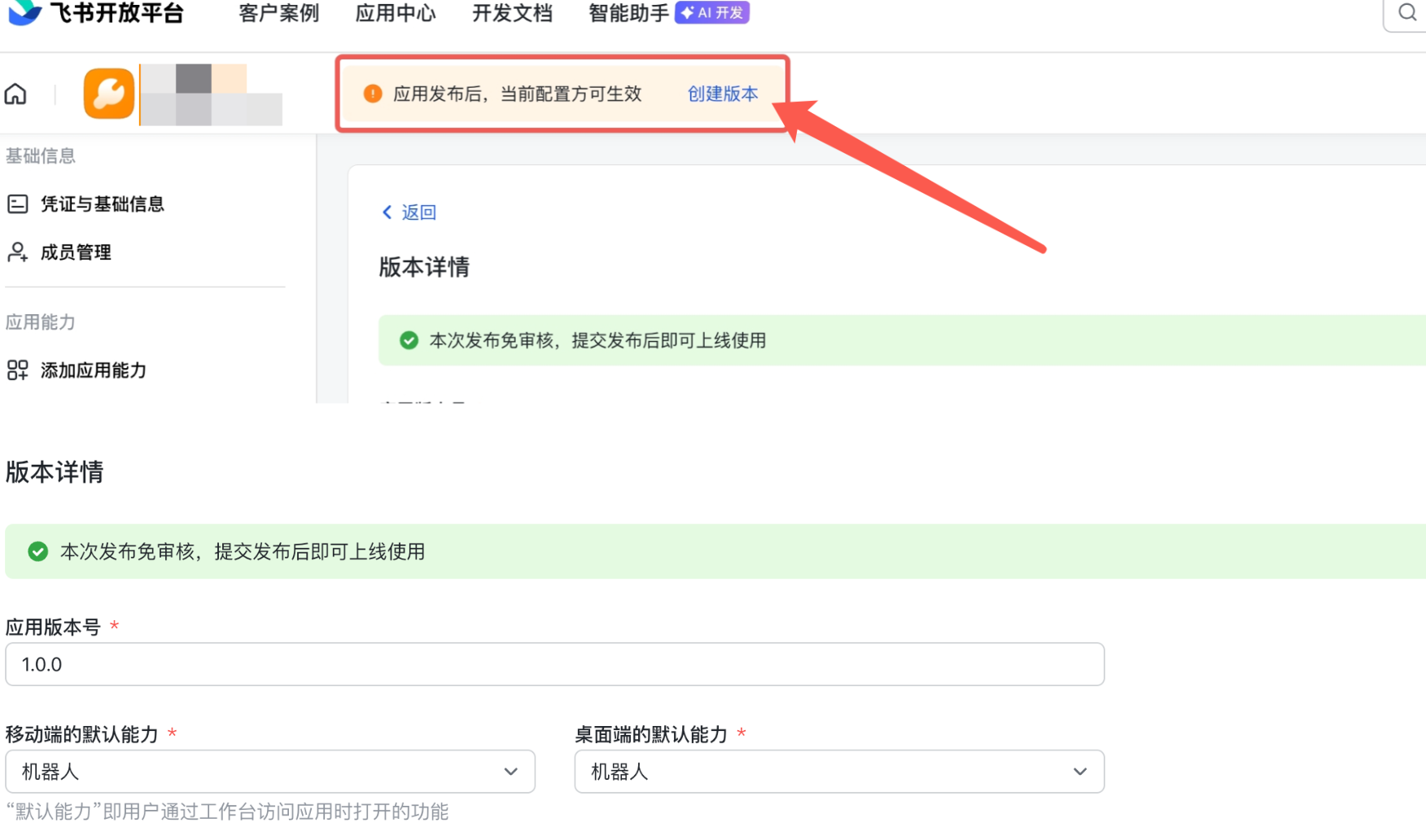Click the 凭证与基础信息 sidebar icon
This screenshot has height=840, width=1426.
tap(17, 203)
